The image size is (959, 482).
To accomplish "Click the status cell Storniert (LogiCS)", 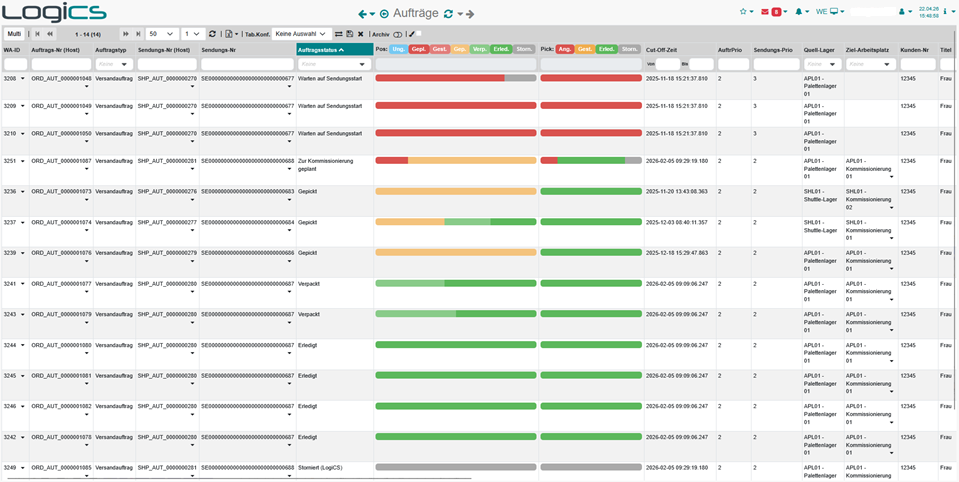I will [320, 467].
